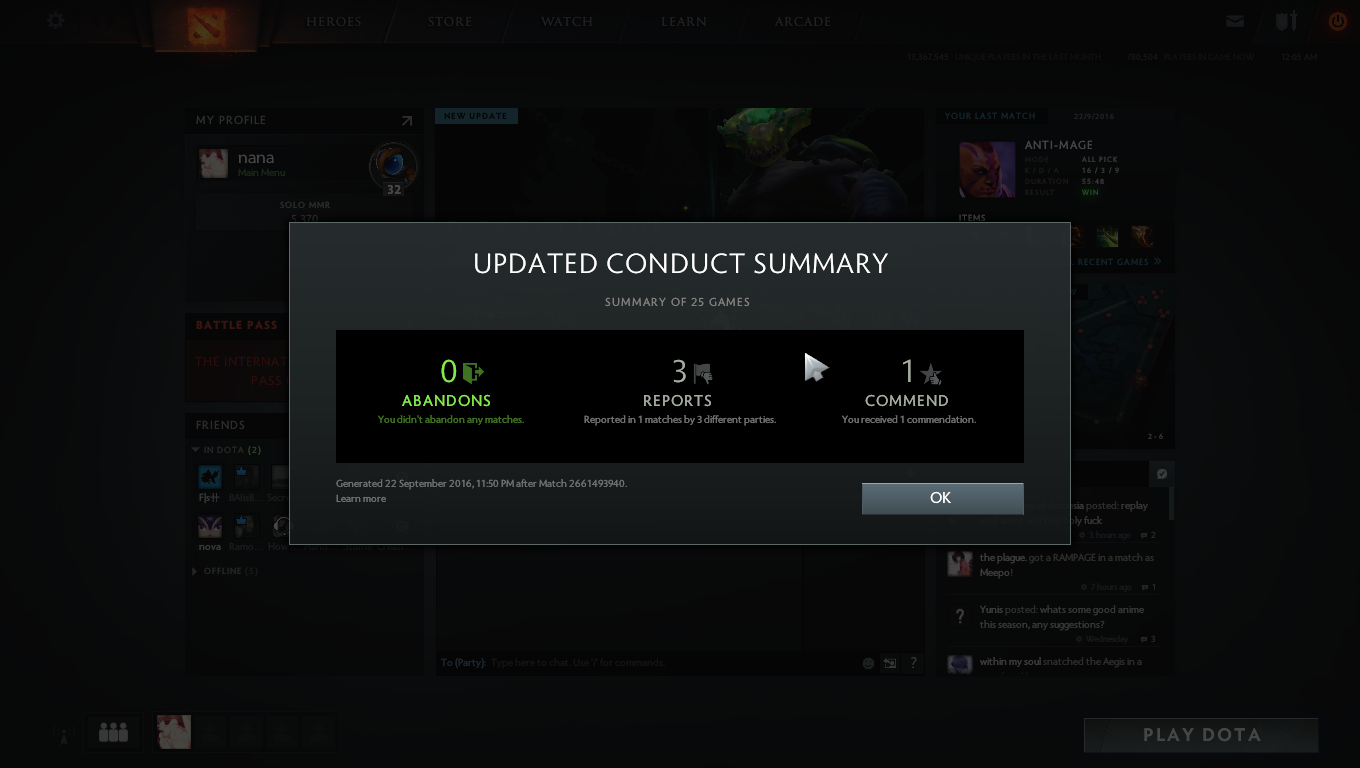Open the party members icon
This screenshot has height=768, width=1360.
(114, 733)
